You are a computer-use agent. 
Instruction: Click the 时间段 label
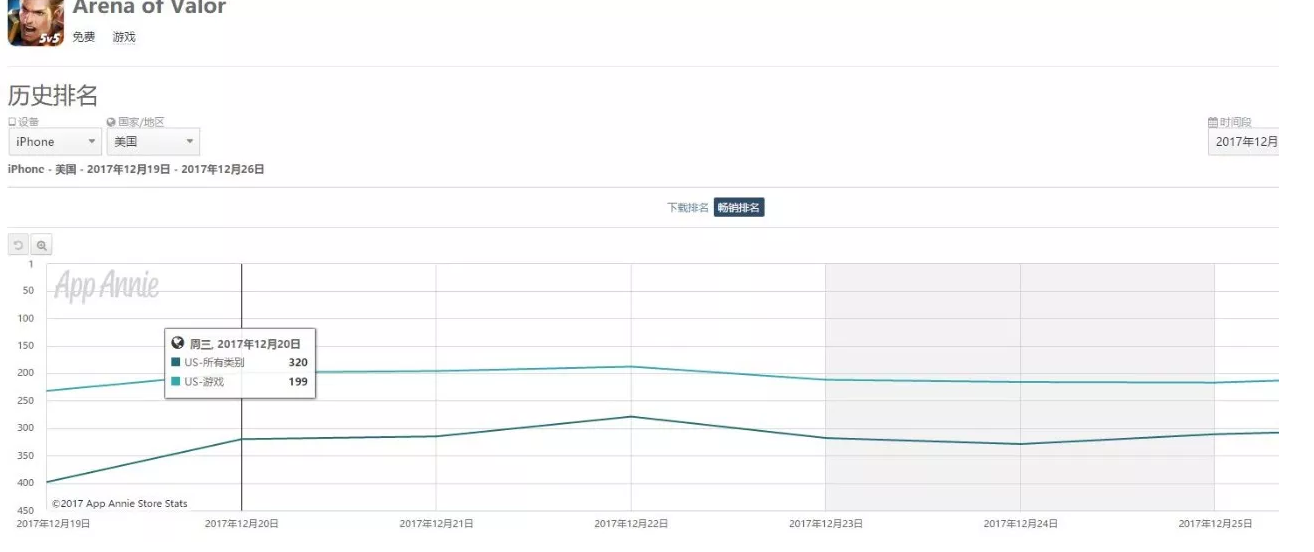[1234, 122]
